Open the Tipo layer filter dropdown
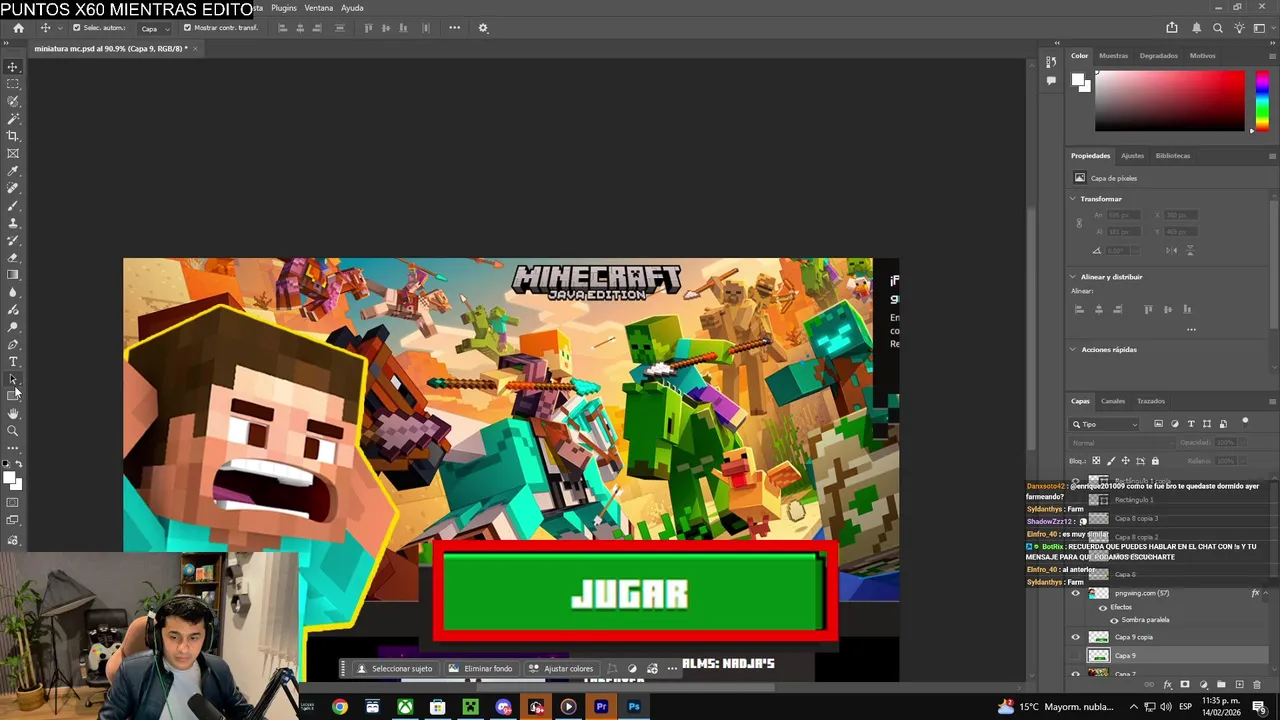The image size is (1280, 720). 1106,424
